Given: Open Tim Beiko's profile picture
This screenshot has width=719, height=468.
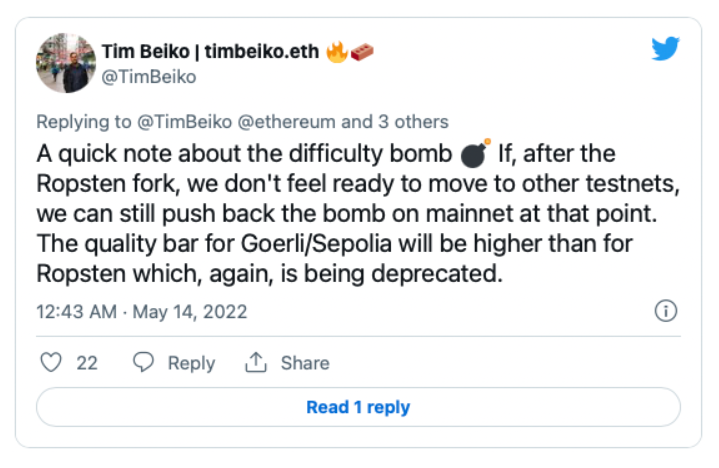Looking at the screenshot, I should pyautogui.click(x=66, y=63).
